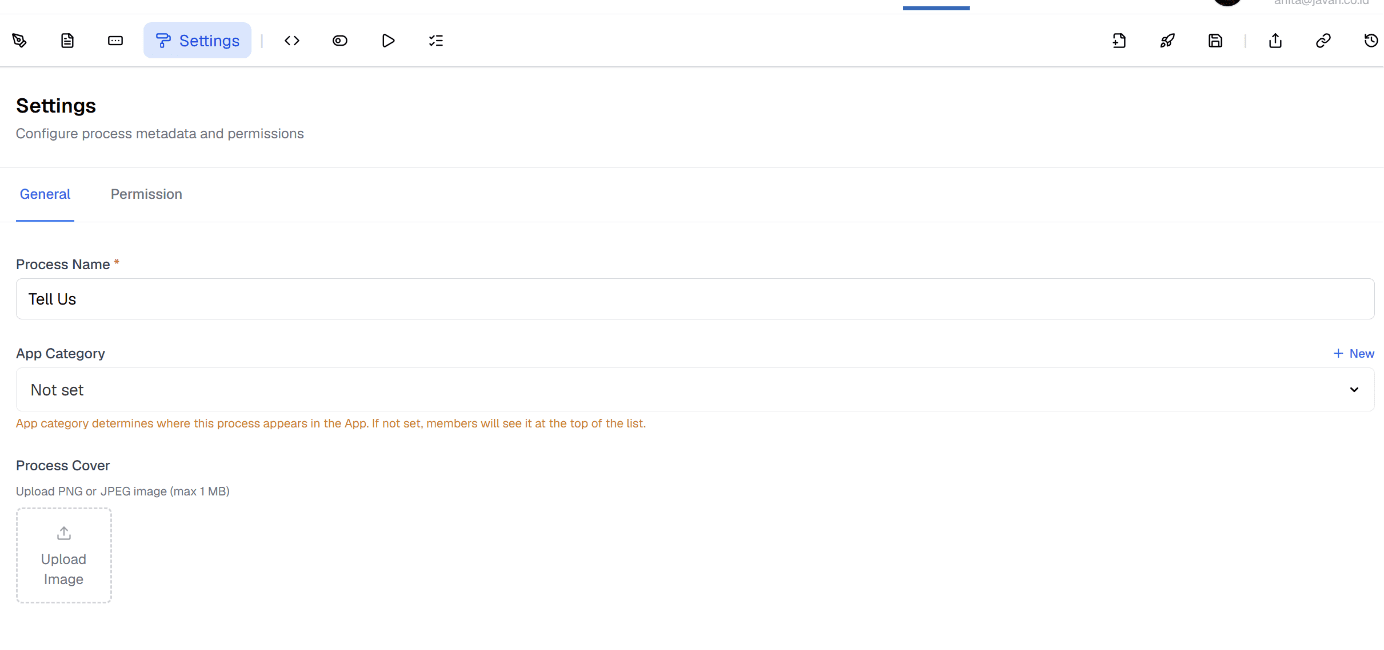Click the three-dot field box icon

(x=115, y=41)
